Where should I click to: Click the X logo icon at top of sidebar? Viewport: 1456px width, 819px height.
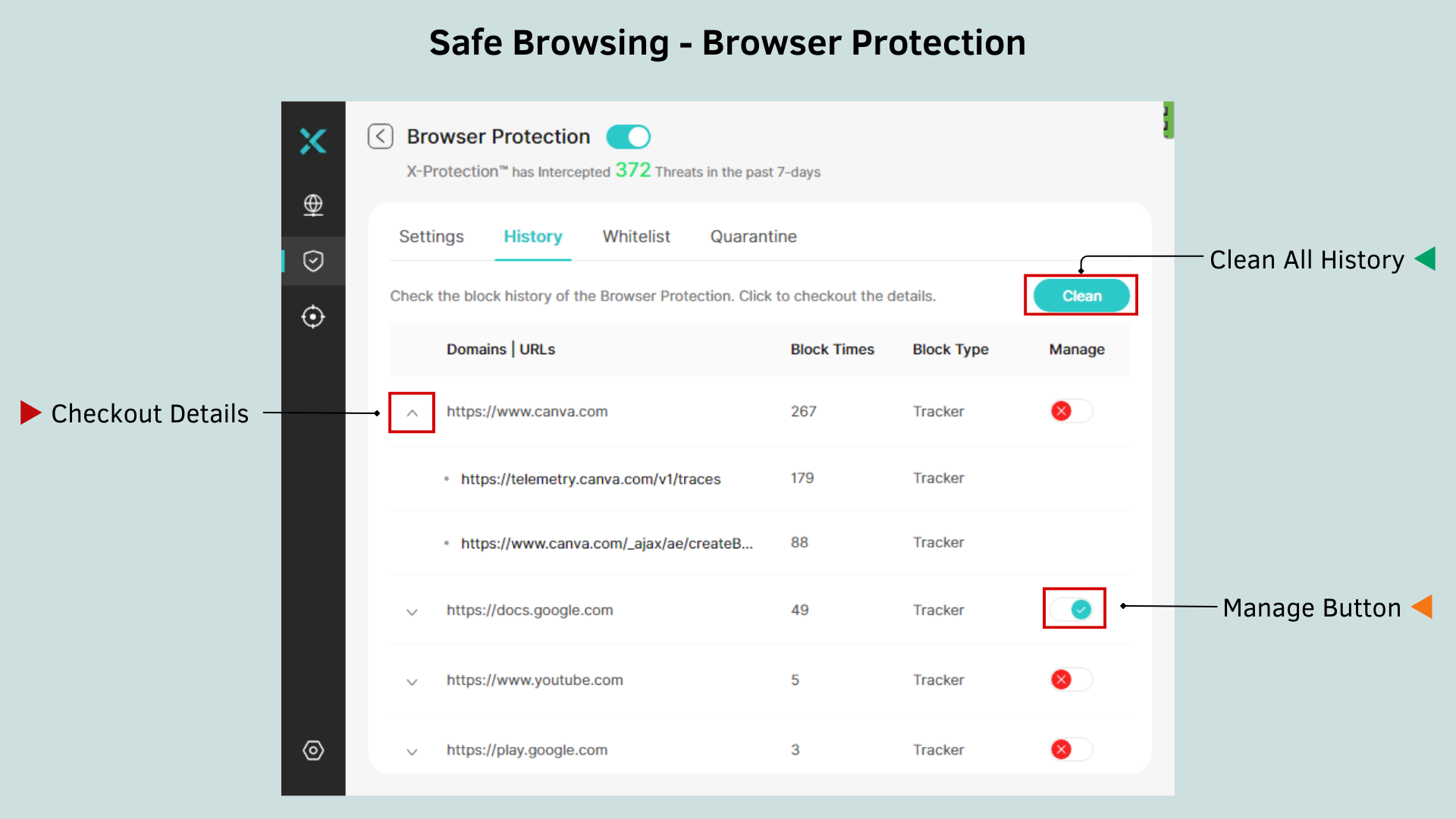pyautogui.click(x=312, y=140)
